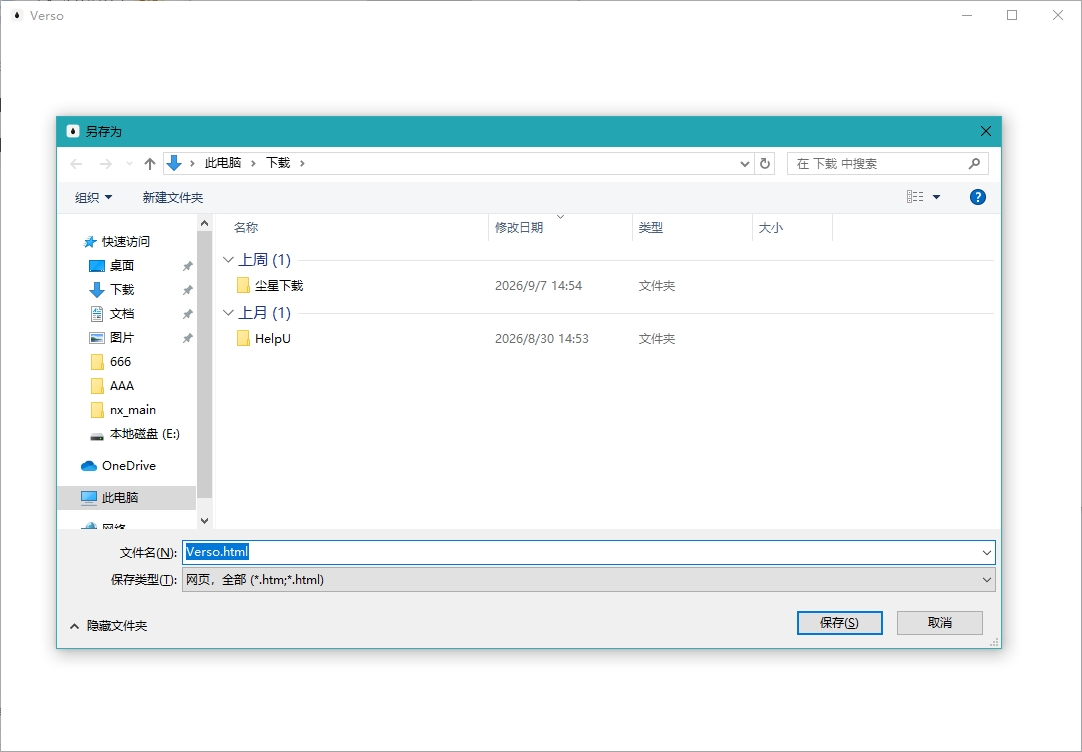The image size is (1082, 752).
Task: Select 此电脑 in the address breadcrumb
Action: [x=223, y=163]
